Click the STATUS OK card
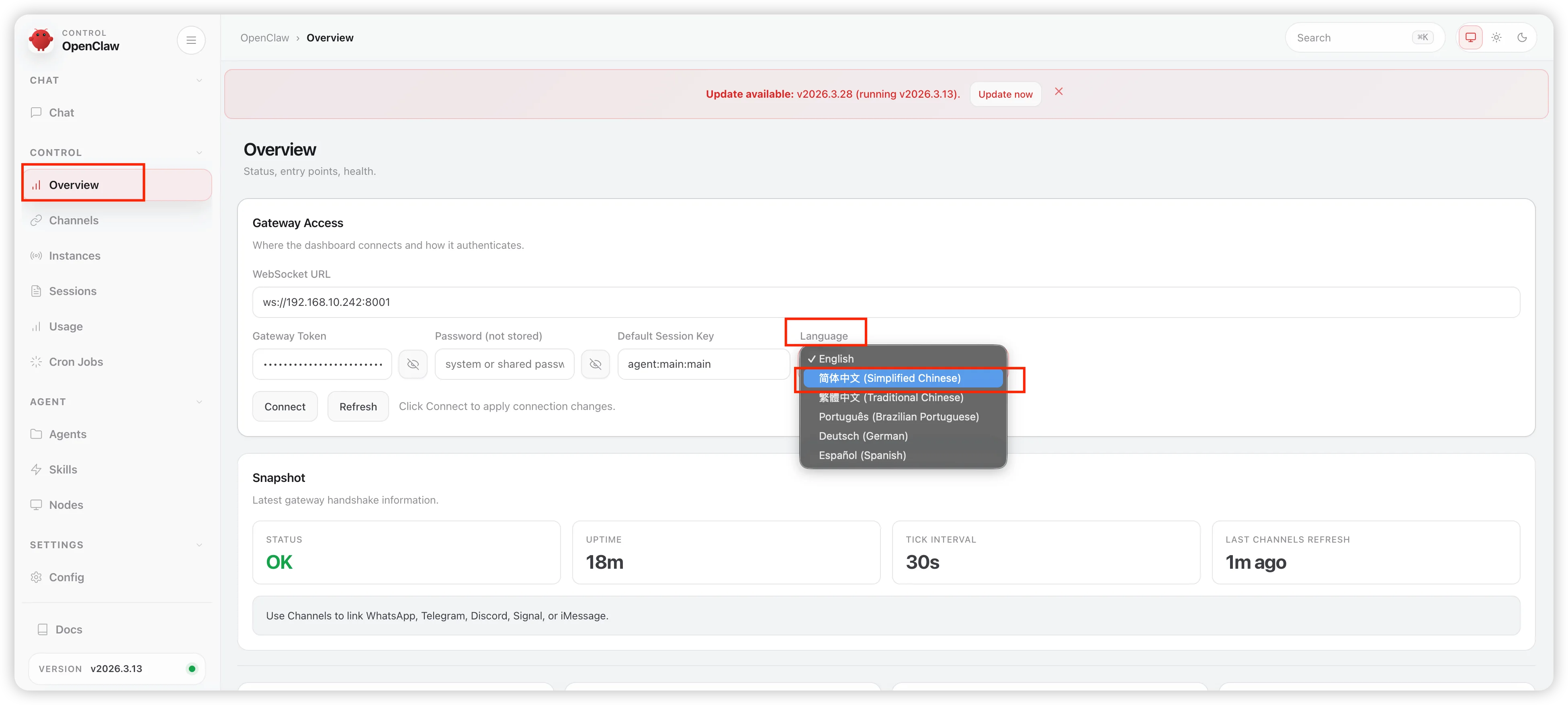Image resolution: width=1568 pixels, height=705 pixels. (x=407, y=553)
